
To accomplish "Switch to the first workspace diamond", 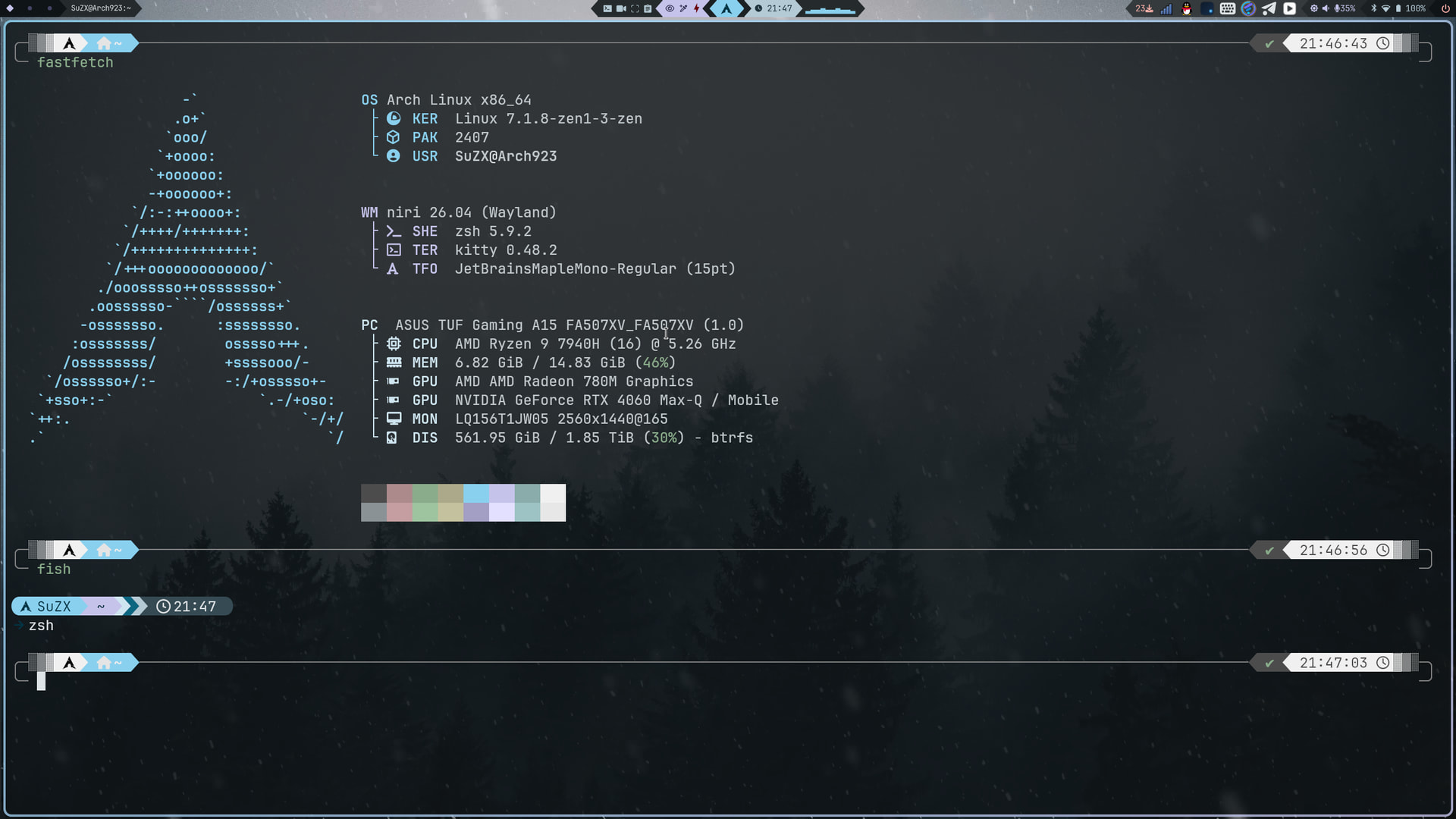I will pos(11,8).
